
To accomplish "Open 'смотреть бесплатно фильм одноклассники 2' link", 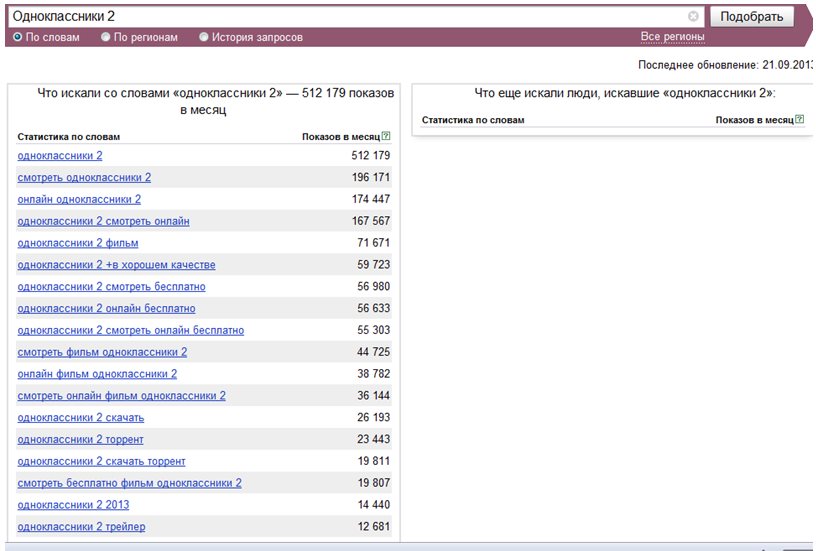I will pyautogui.click(x=130, y=483).
